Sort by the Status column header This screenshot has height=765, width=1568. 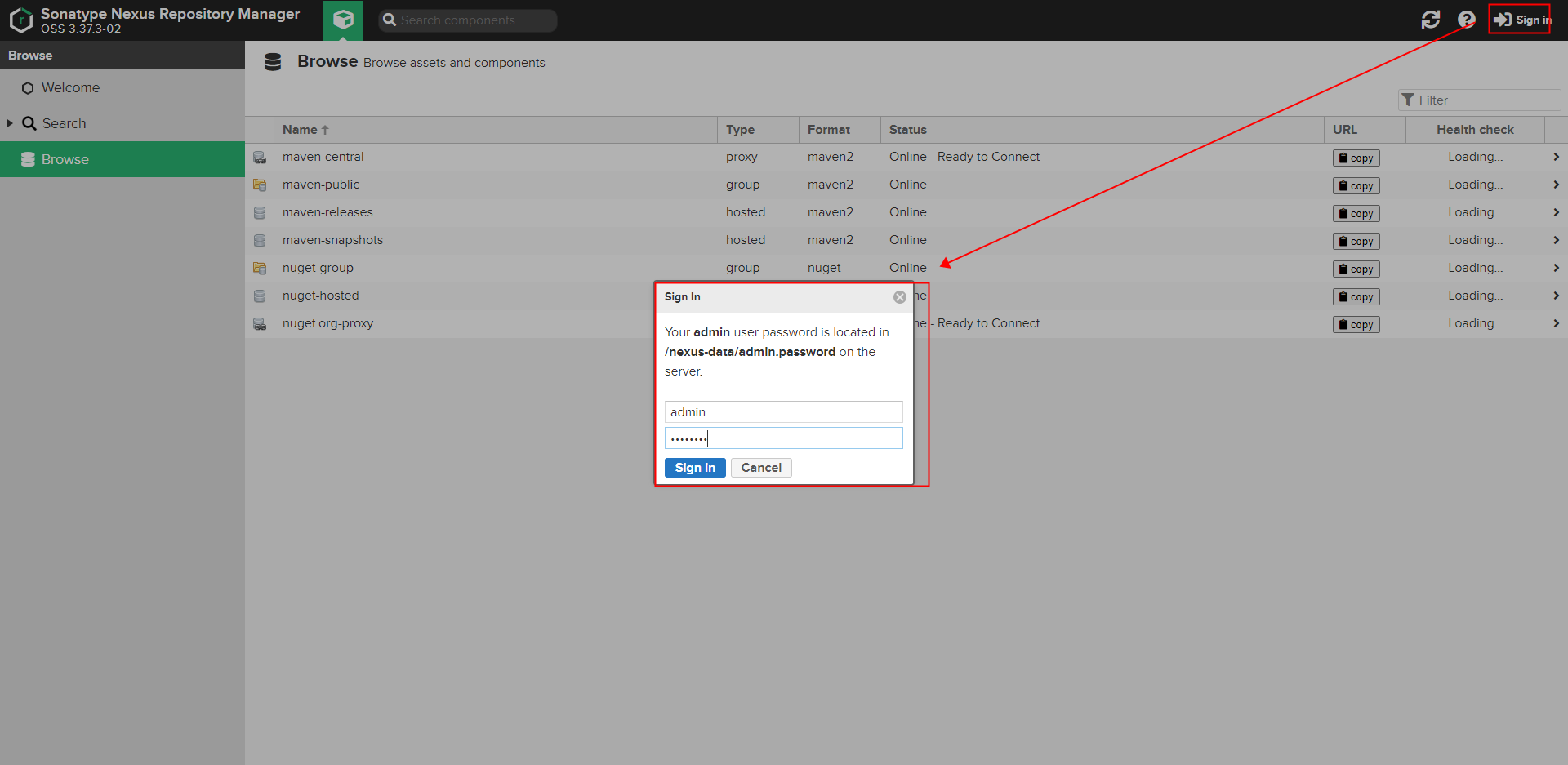pos(1102,130)
